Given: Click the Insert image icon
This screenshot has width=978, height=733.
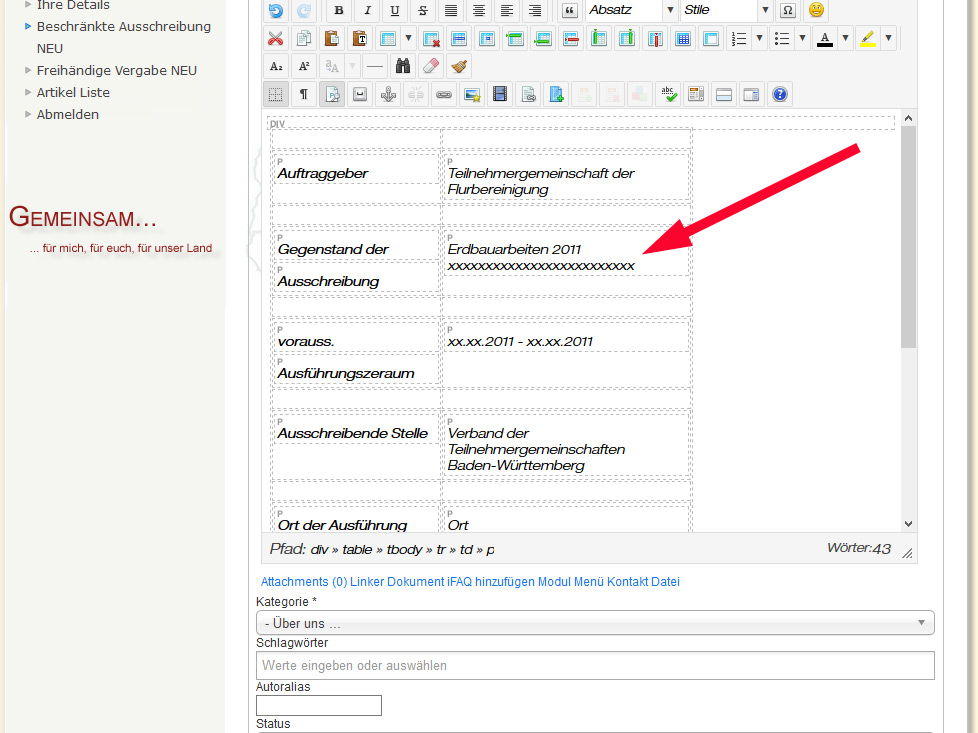Looking at the screenshot, I should 472,95.
